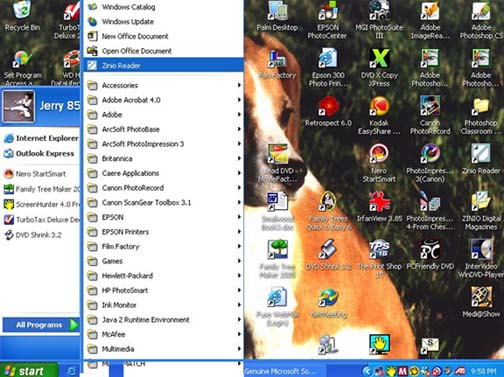The height and width of the screenshot is (377, 504).
Task: Launch Nero StartSmart from Start menu list
Action: click(35, 174)
